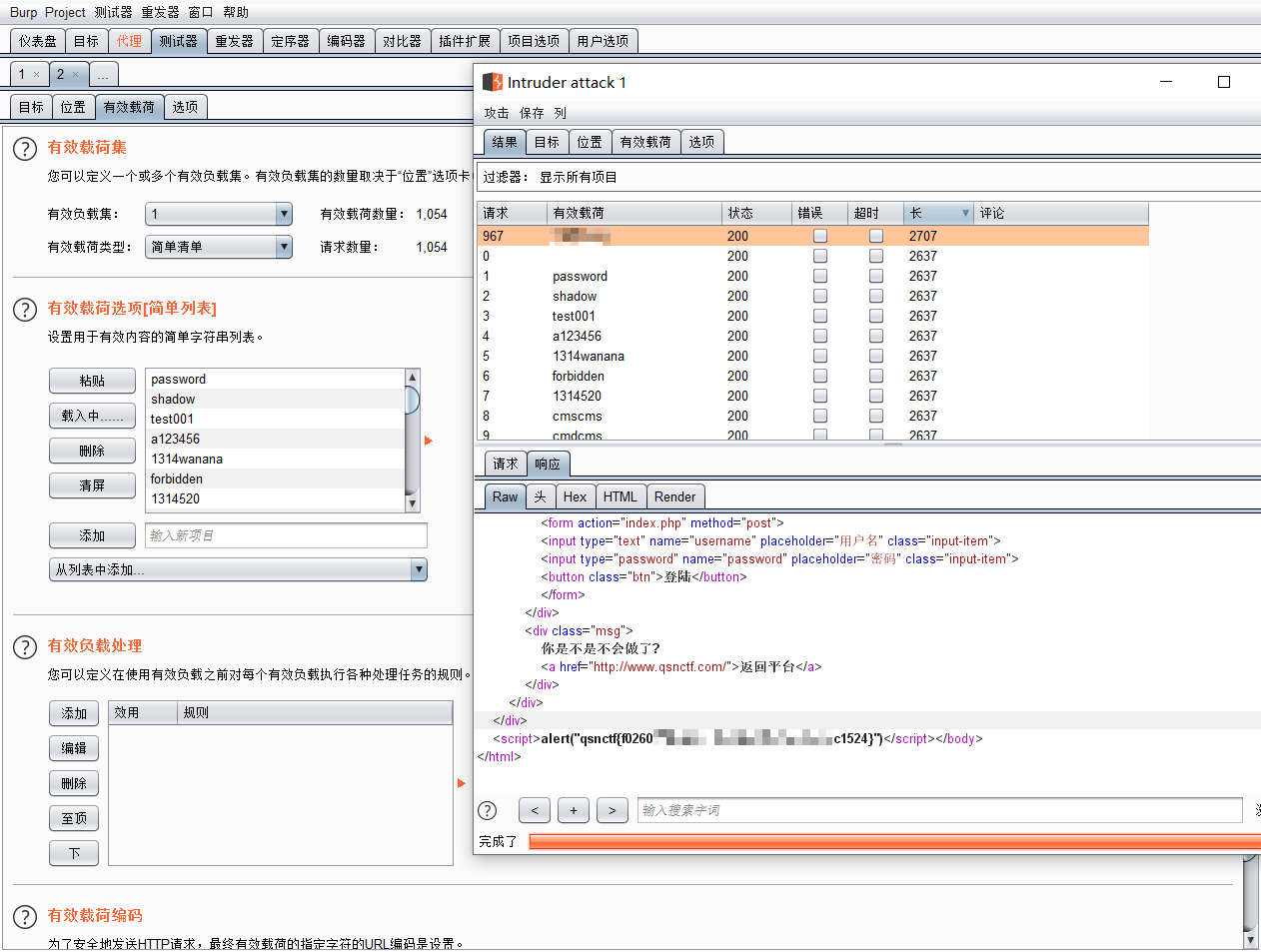Open help for payload options simple list
The width and height of the screenshot is (1261, 952).
(25, 310)
